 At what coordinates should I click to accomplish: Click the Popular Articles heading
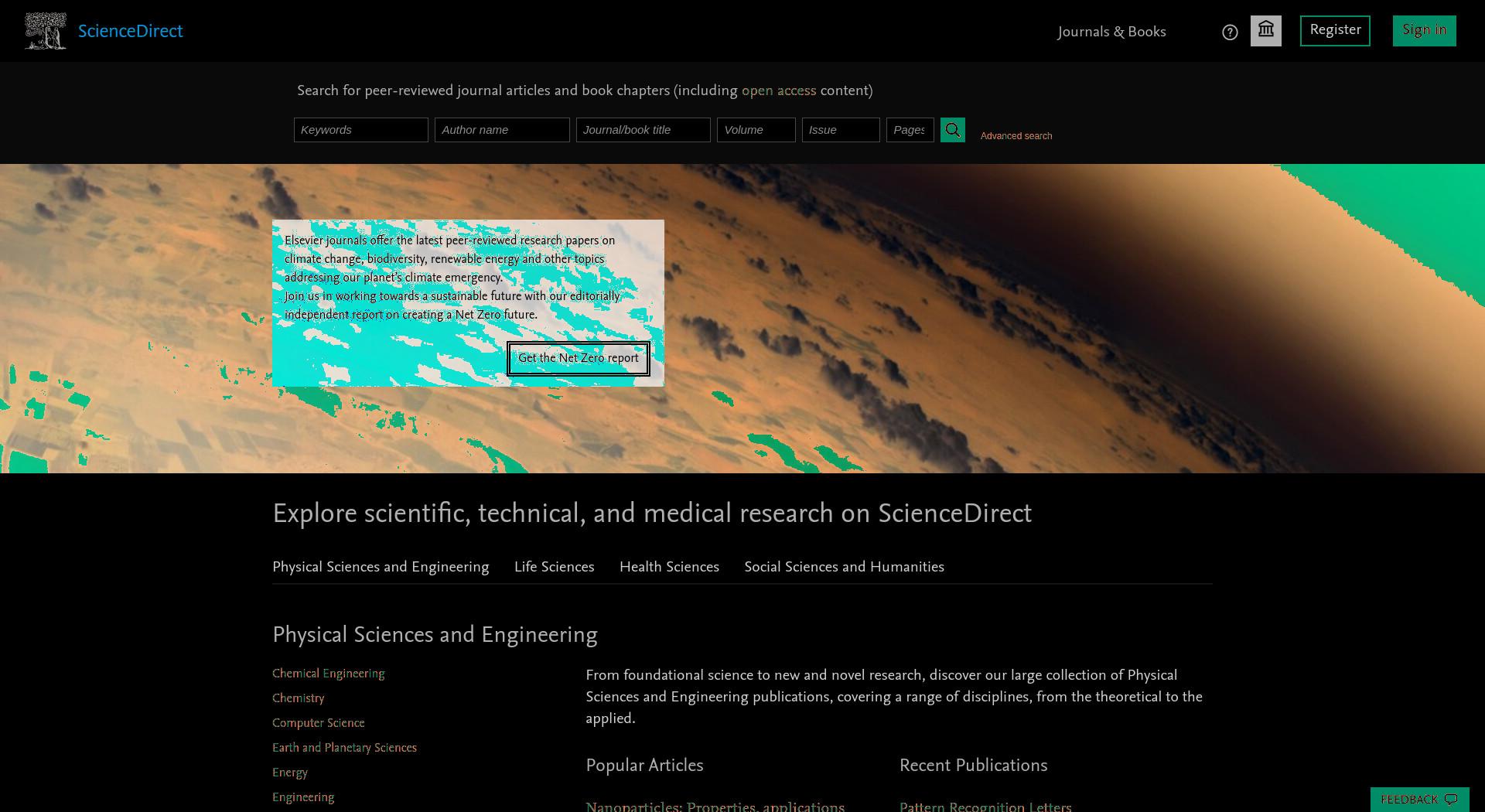click(x=644, y=766)
